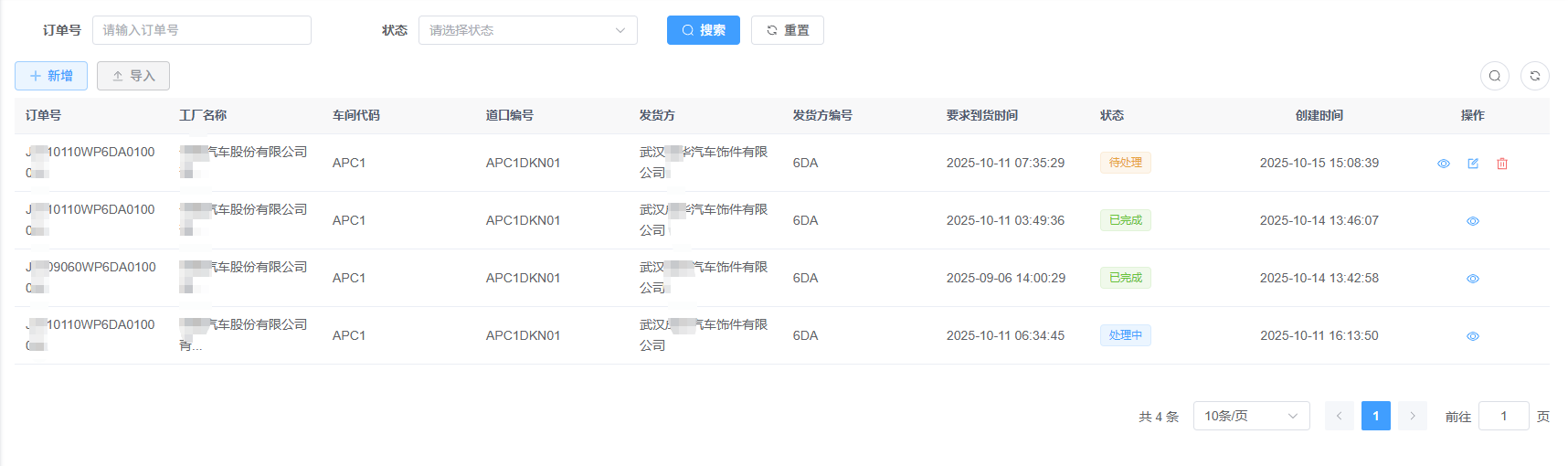Delete the order with 待处理 status
The image size is (1568, 466).
(x=1502, y=164)
